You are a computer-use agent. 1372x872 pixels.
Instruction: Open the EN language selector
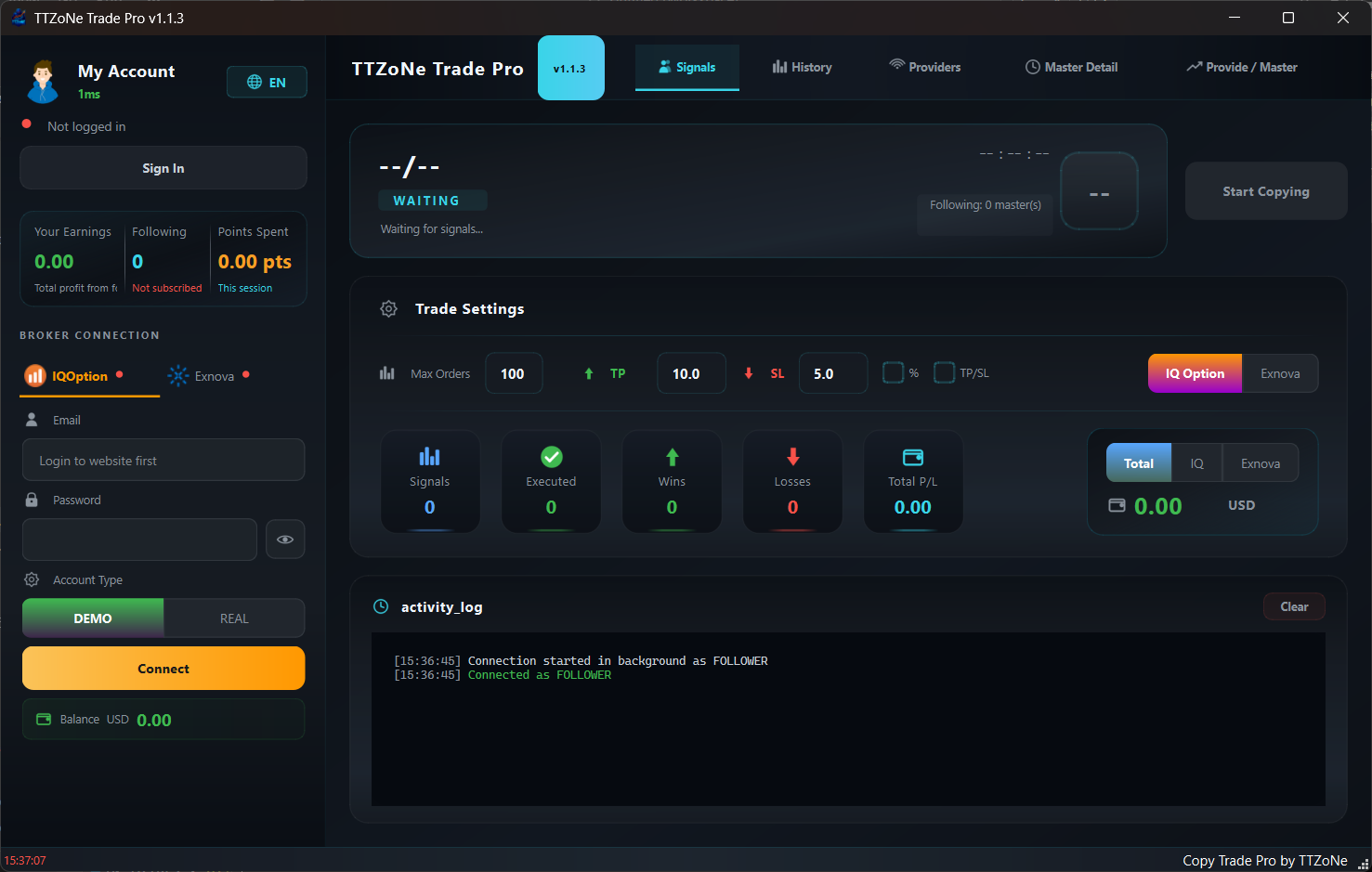click(267, 82)
